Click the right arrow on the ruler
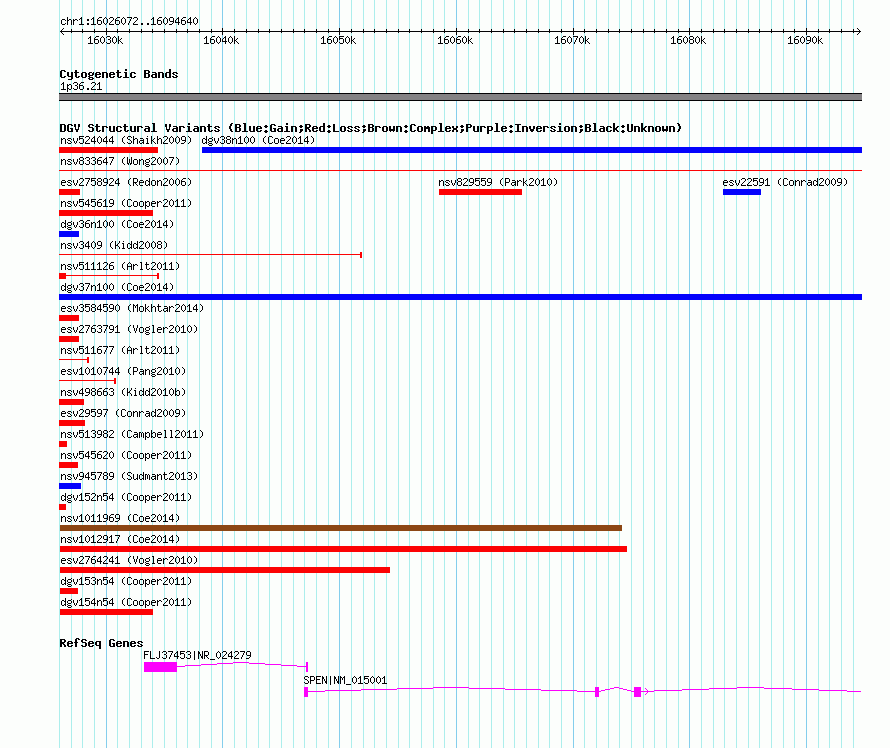The width and height of the screenshot is (890, 748). [x=858, y=32]
